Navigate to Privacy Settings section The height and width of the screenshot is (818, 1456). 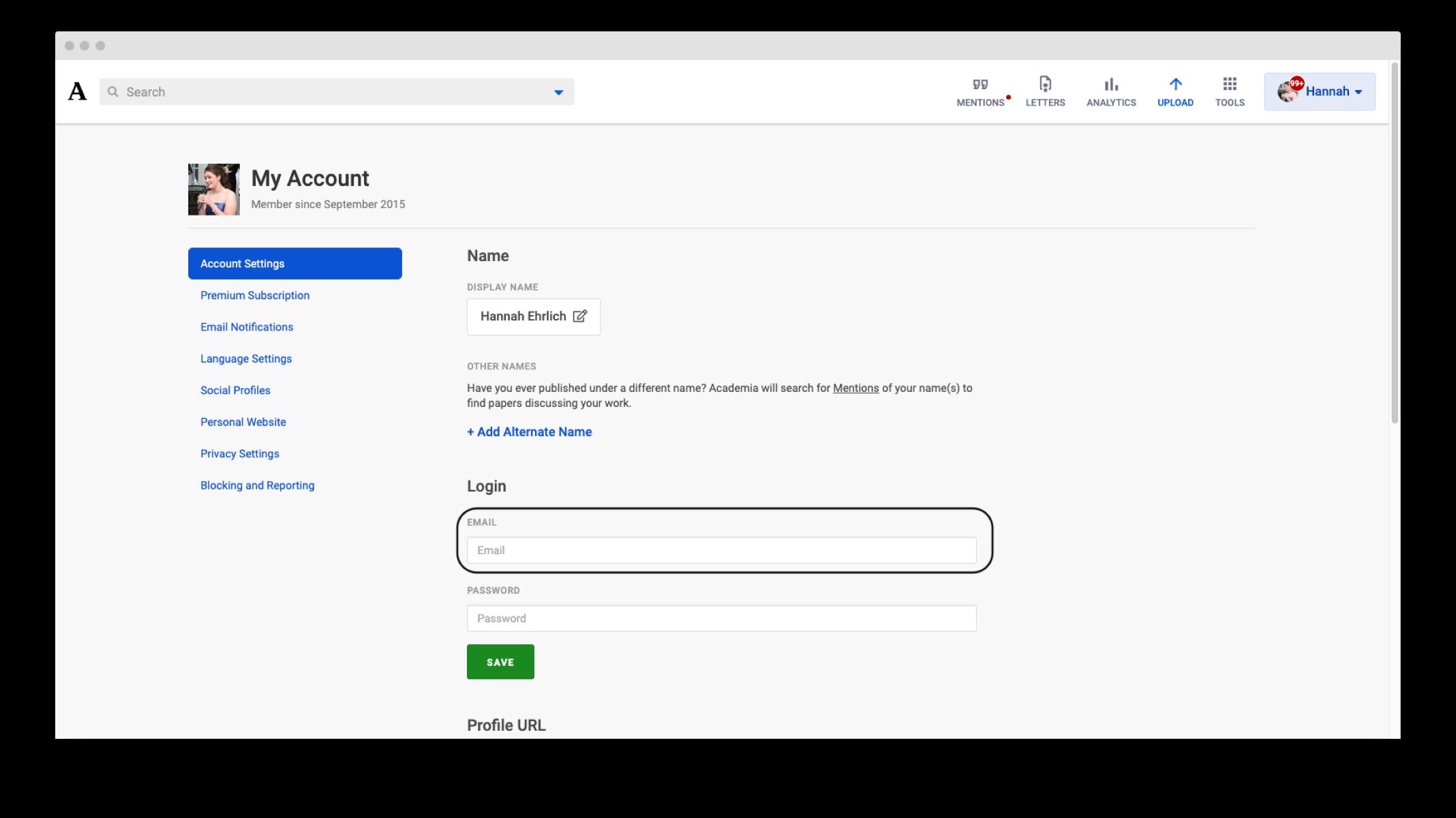pyautogui.click(x=239, y=453)
